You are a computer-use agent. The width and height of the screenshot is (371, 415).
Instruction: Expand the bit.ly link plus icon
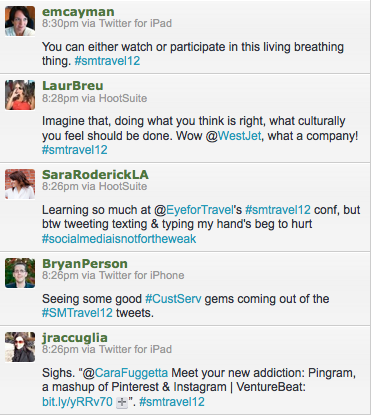tap(122, 402)
